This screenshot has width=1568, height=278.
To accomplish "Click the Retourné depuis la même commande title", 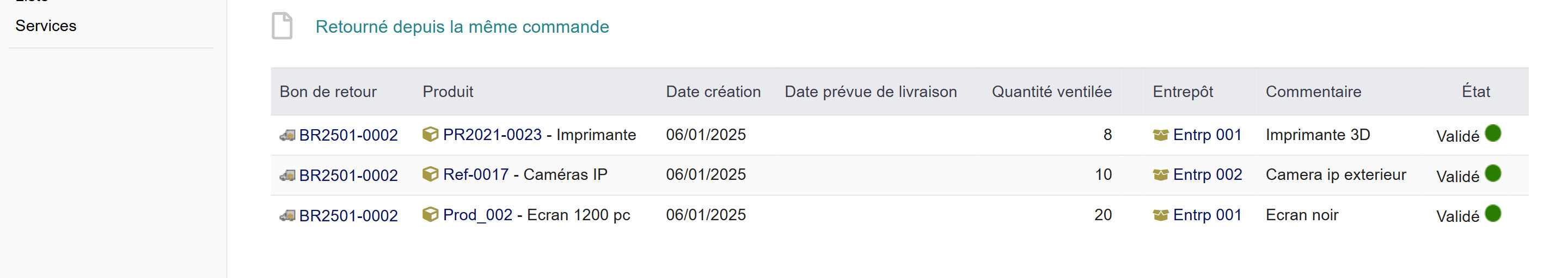I will pyautogui.click(x=462, y=27).
